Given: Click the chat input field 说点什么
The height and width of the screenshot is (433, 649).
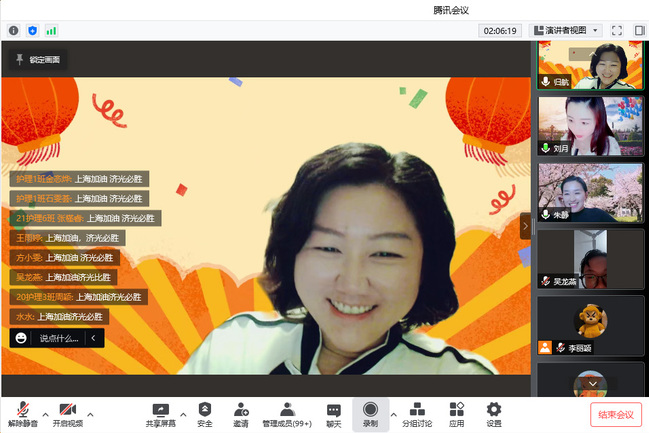Looking at the screenshot, I should [58, 338].
